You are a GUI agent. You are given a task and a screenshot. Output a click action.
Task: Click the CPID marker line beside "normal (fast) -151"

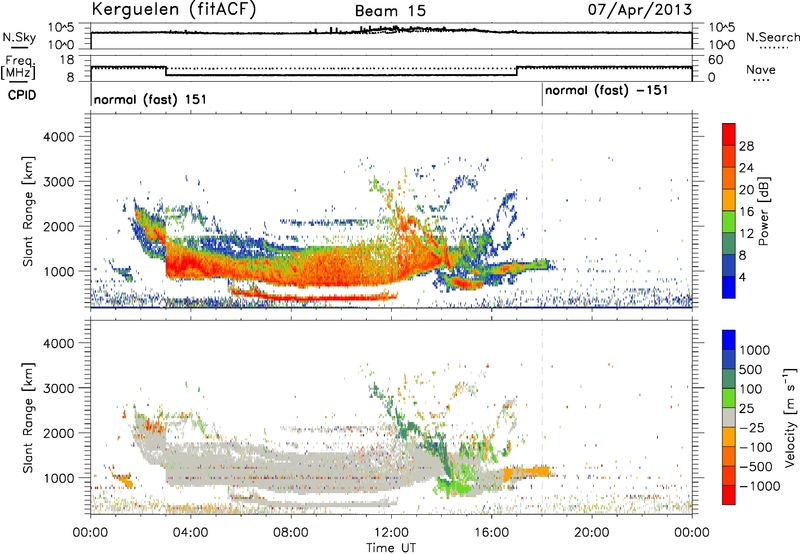coord(542,95)
